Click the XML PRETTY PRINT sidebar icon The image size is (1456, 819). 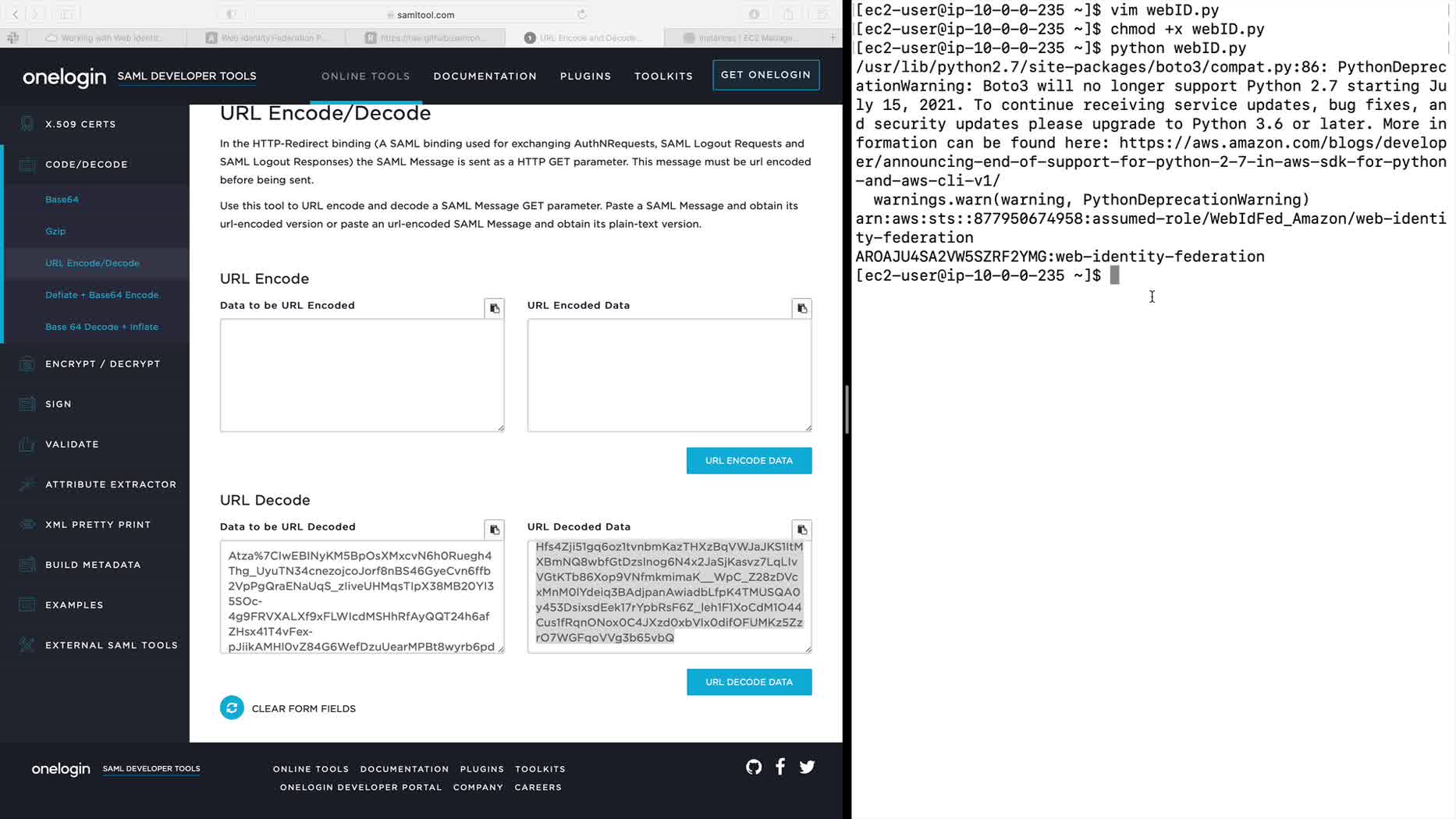pyautogui.click(x=27, y=524)
